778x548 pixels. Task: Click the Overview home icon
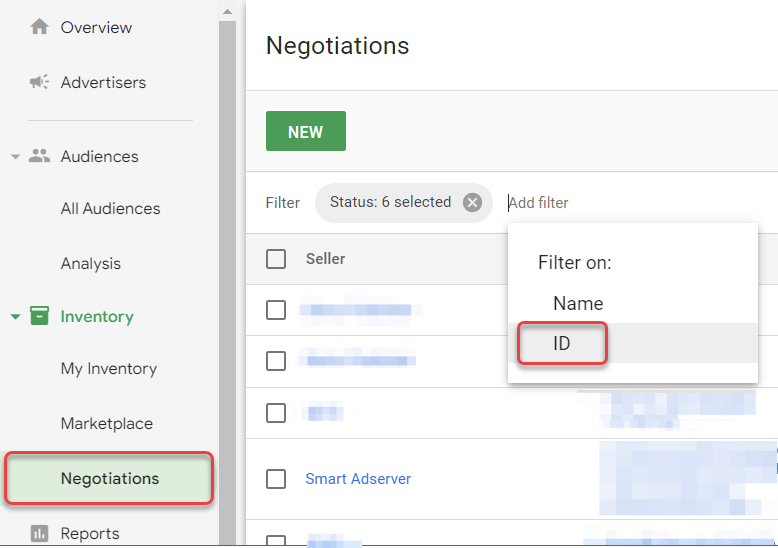(x=40, y=27)
